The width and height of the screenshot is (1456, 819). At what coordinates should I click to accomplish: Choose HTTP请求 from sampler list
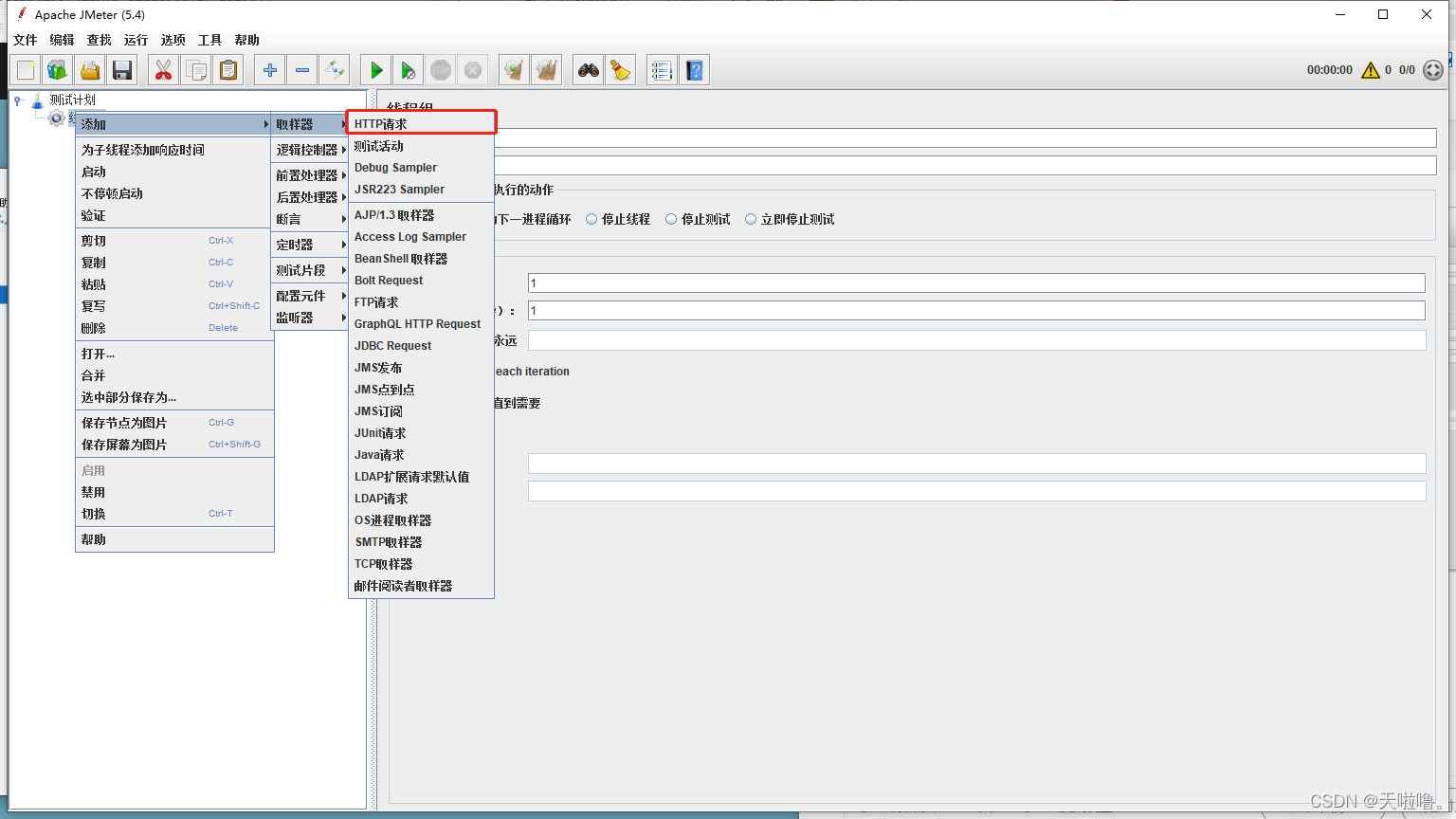pyautogui.click(x=421, y=124)
